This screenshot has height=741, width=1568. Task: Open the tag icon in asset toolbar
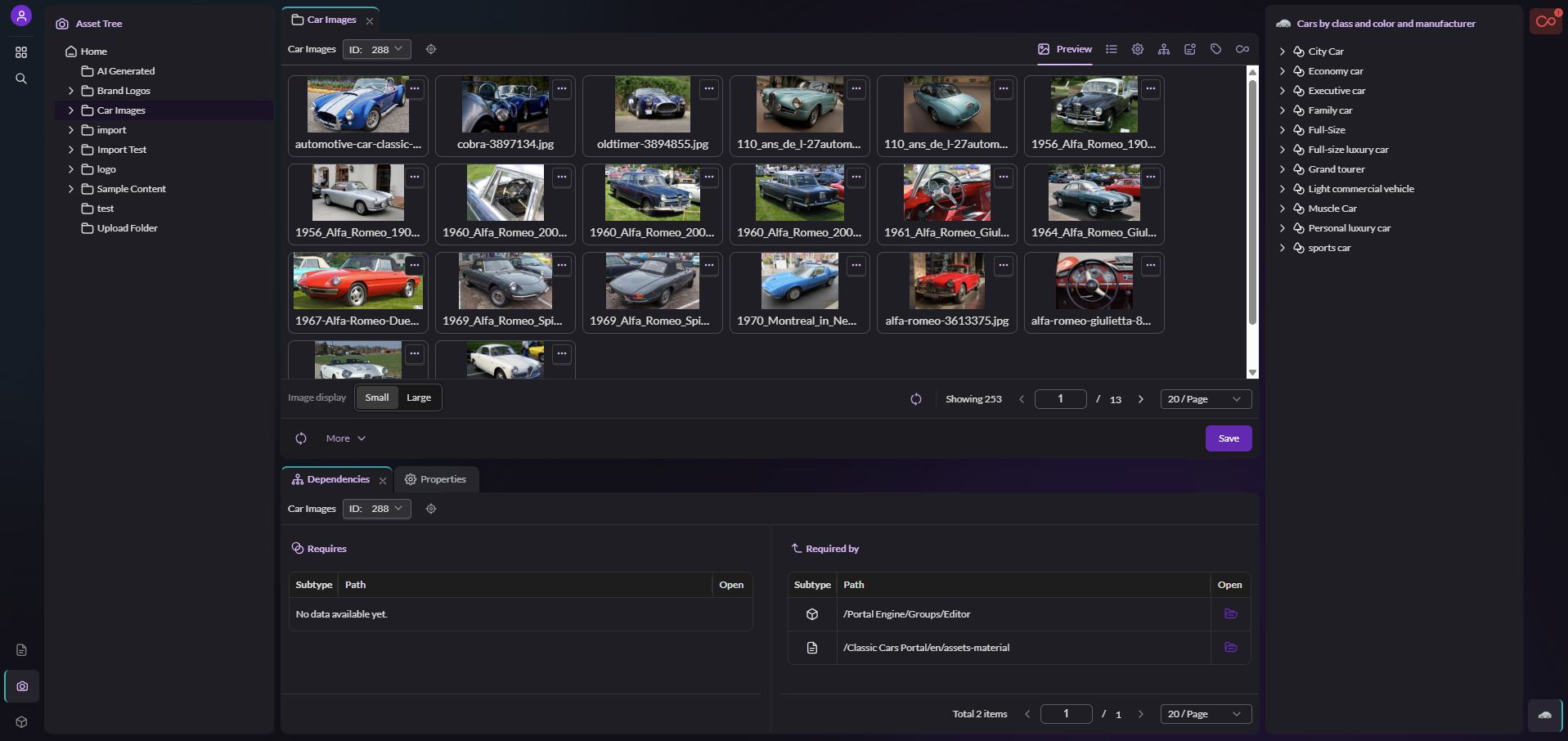(1215, 49)
